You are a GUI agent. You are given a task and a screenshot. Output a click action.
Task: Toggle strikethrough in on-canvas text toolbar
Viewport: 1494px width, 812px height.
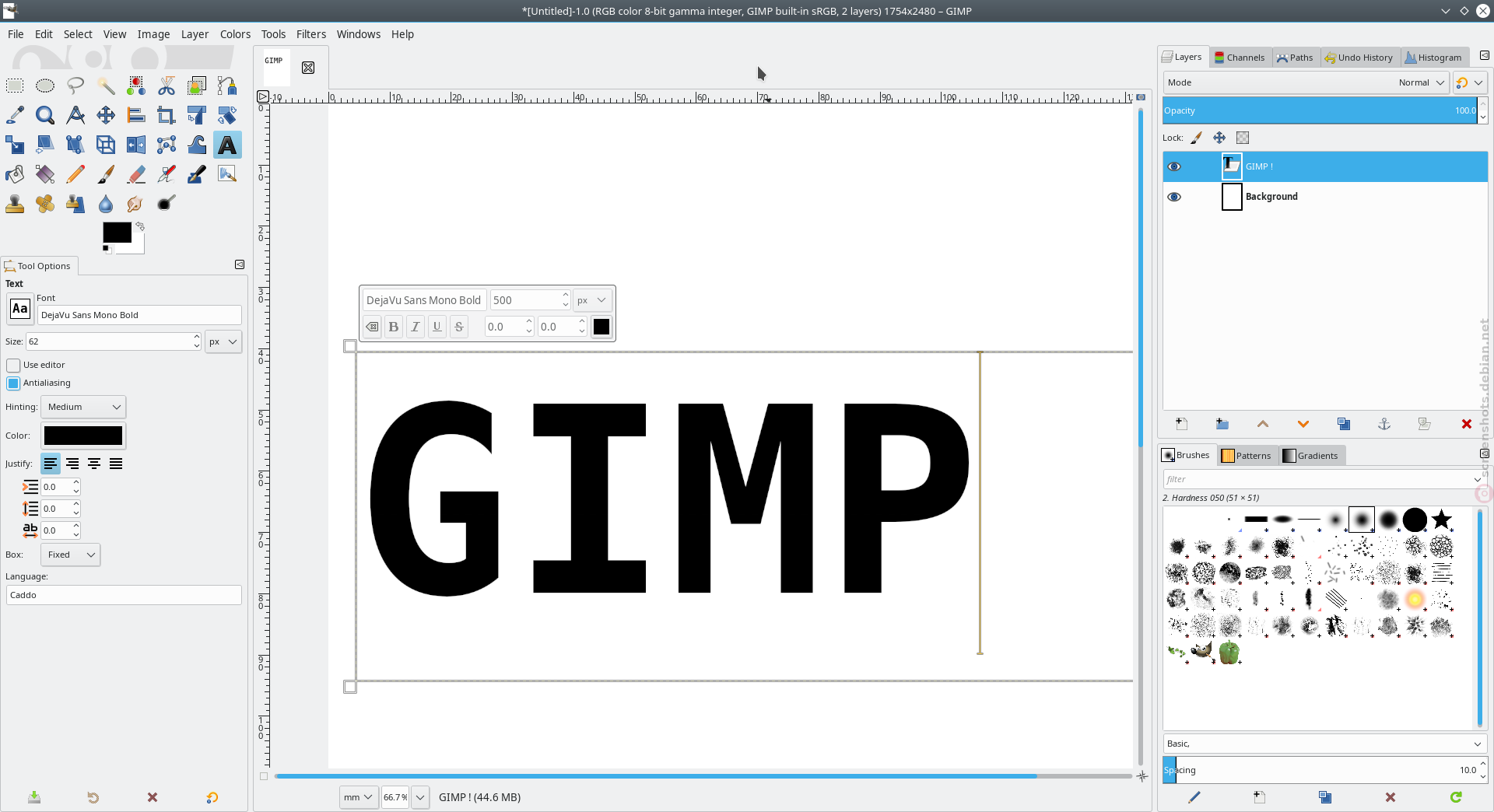[x=459, y=327]
